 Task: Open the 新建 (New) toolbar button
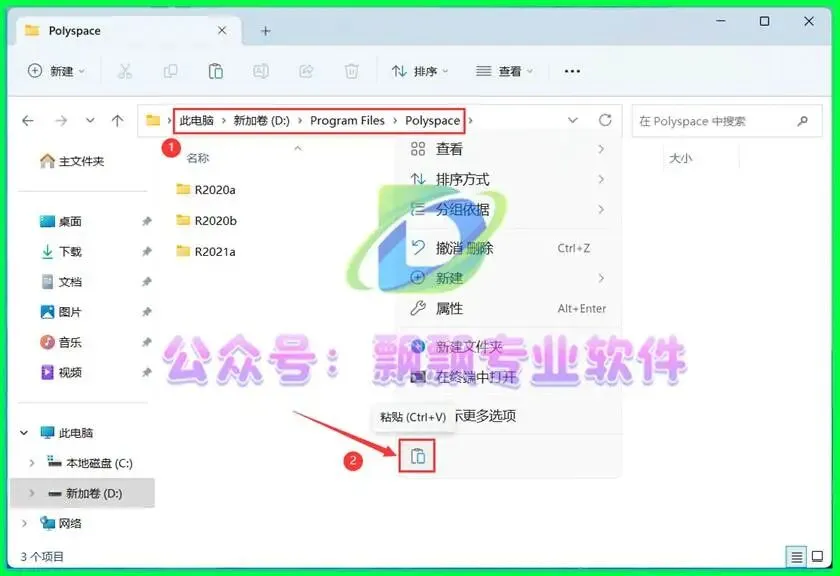[56, 71]
